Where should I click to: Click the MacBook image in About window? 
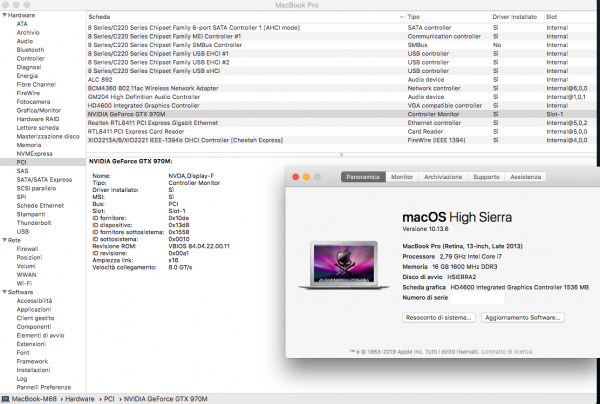pyautogui.click(x=344, y=264)
